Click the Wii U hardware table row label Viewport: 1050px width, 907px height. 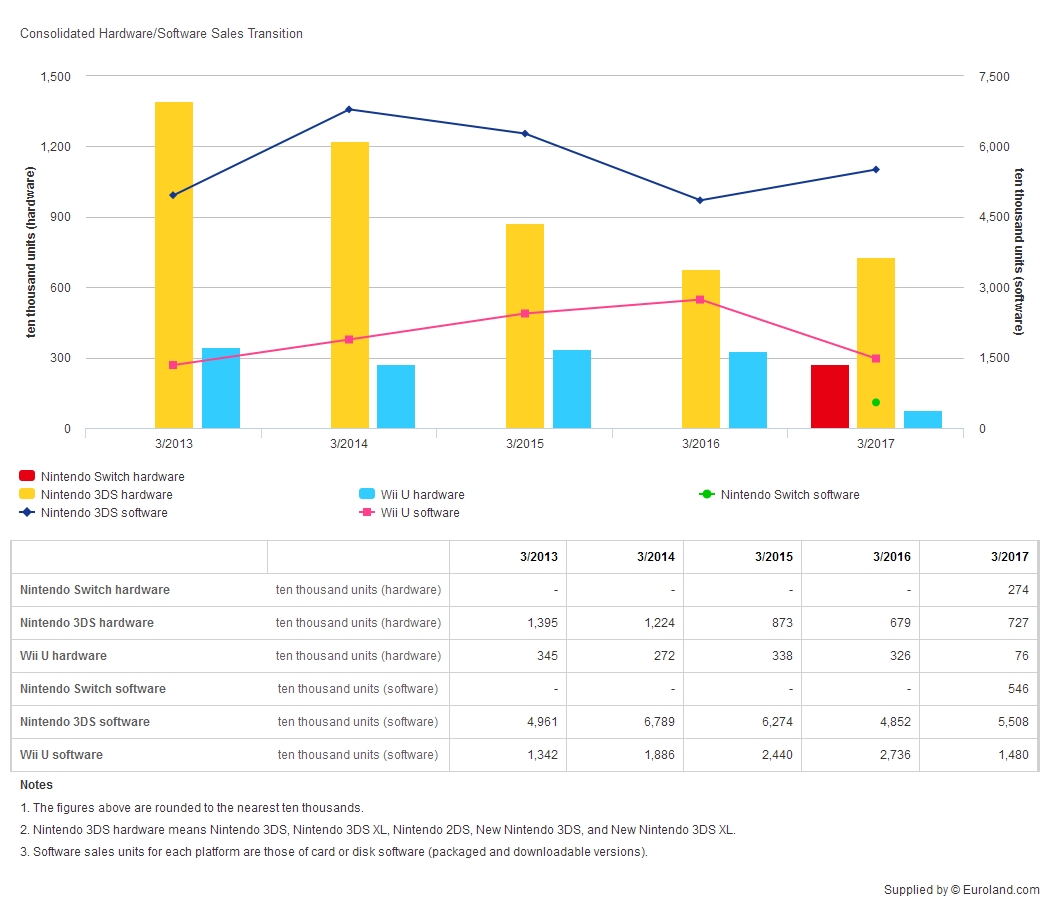pos(63,655)
